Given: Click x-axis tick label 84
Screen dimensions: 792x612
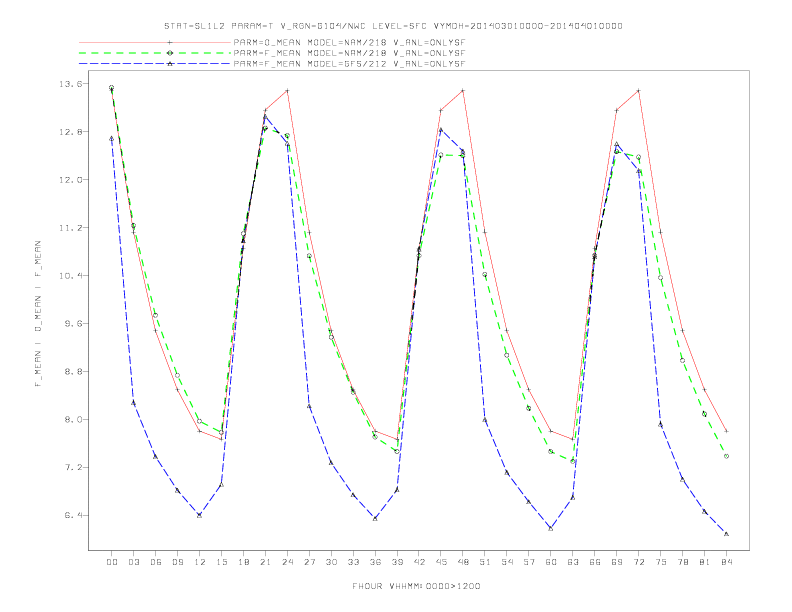Looking at the screenshot, I should coord(727,562).
